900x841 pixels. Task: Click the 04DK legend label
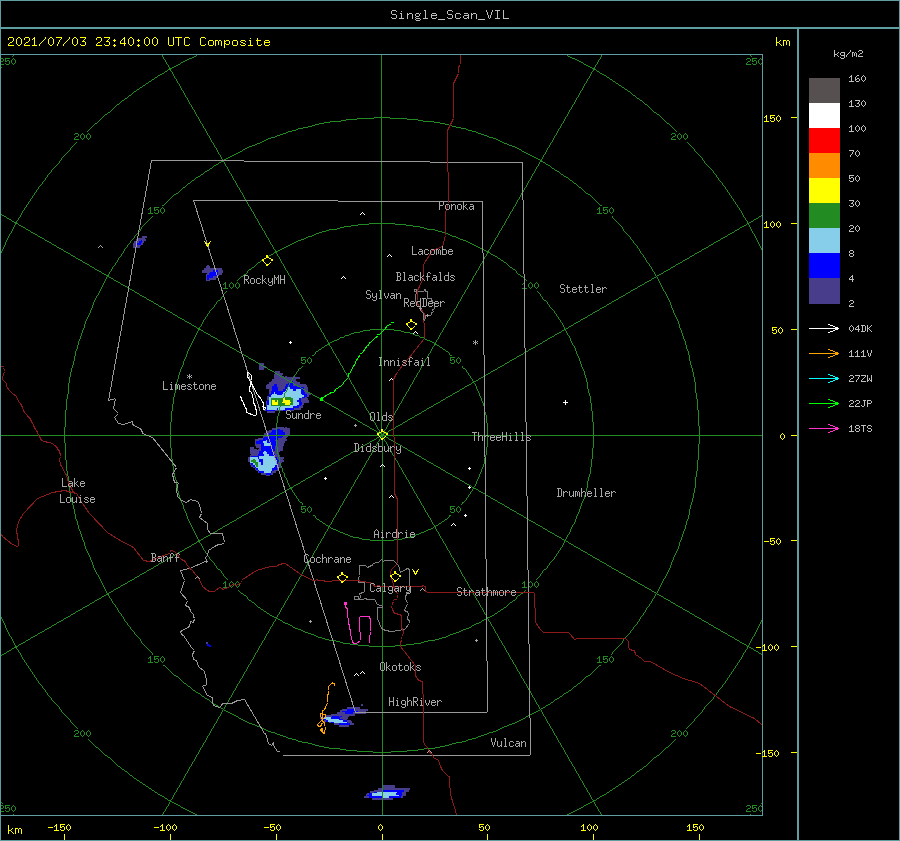tap(860, 328)
